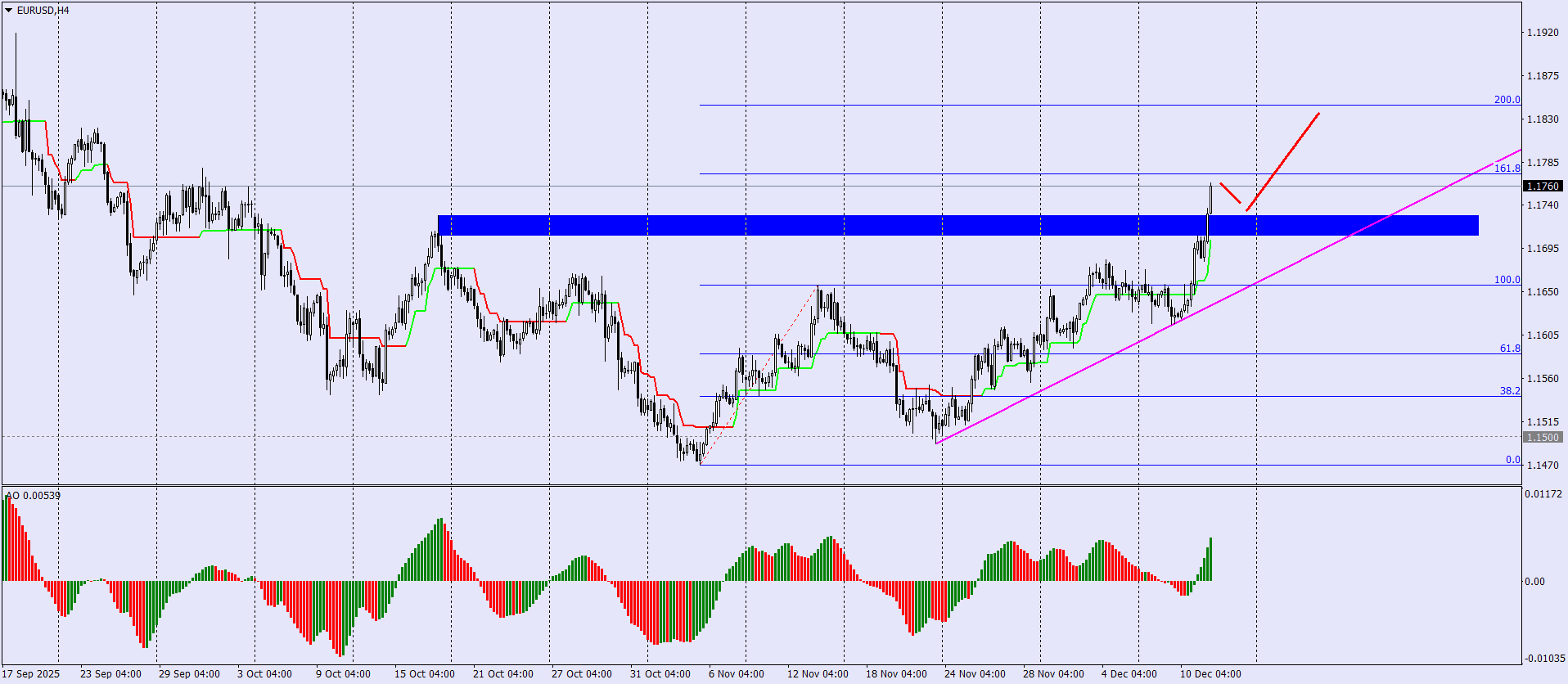1568x684 pixels.
Task: Select the 38.2 Fibonacci level label
Action: (x=1510, y=391)
